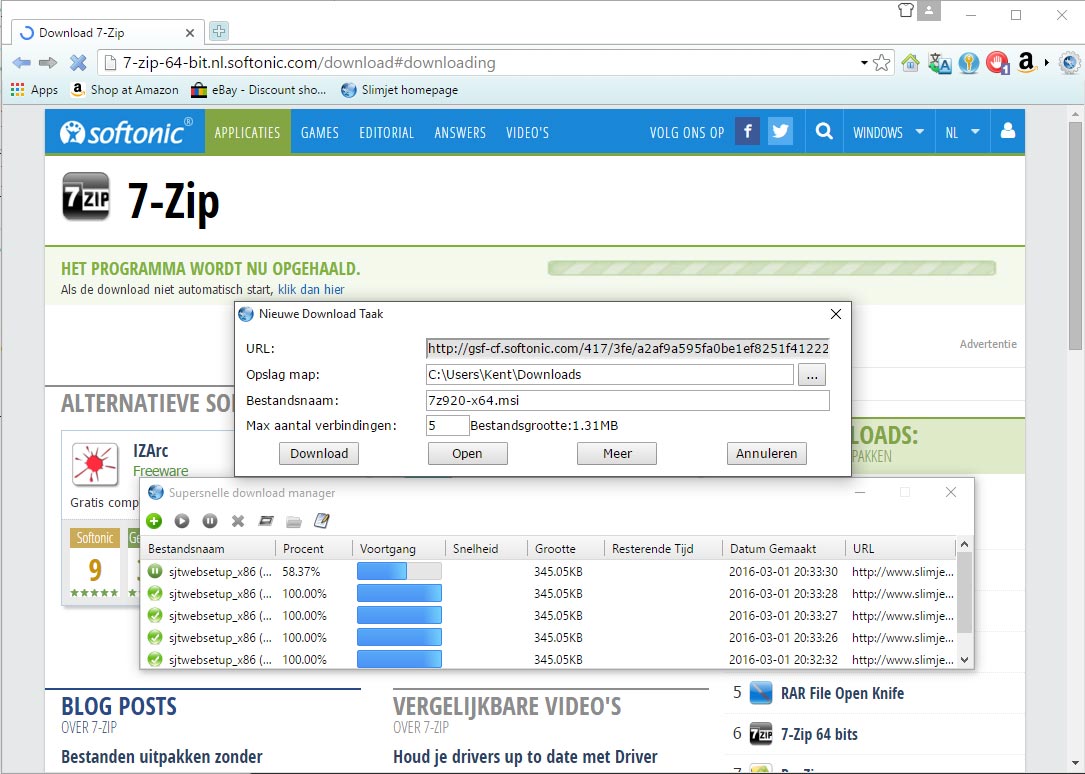1085x774 pixels.
Task: Click the green house home extension icon
Action: coord(911,63)
